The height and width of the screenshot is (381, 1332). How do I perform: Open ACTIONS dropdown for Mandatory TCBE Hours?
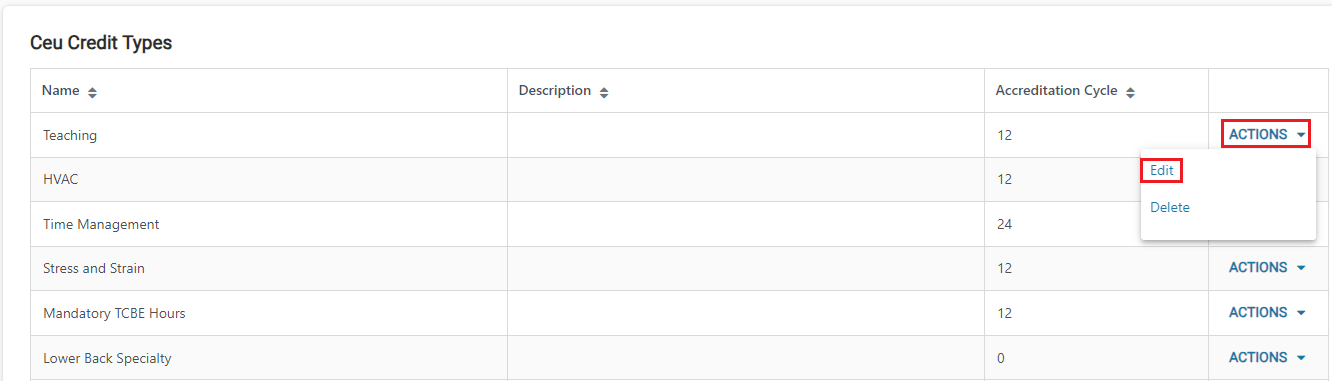tap(1267, 313)
